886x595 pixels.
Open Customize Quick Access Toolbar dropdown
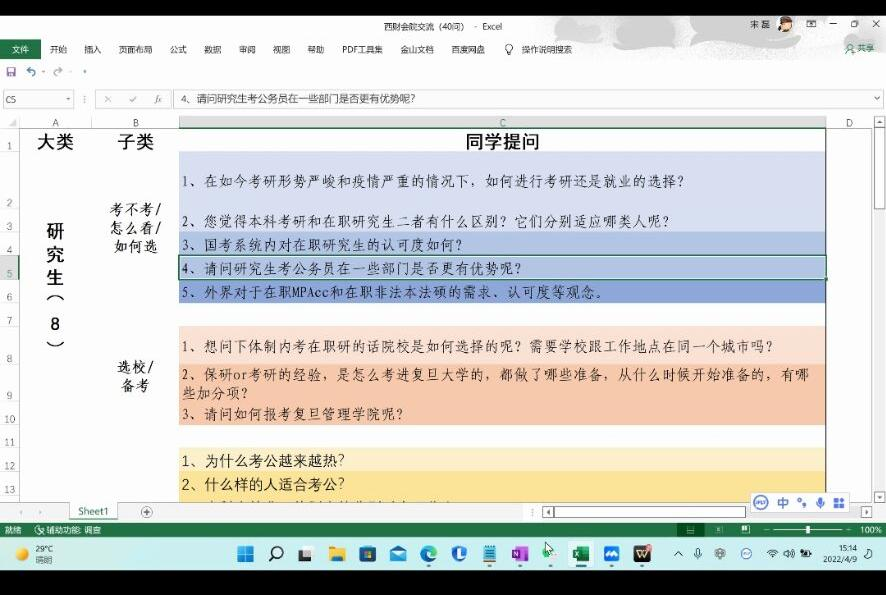pos(85,72)
